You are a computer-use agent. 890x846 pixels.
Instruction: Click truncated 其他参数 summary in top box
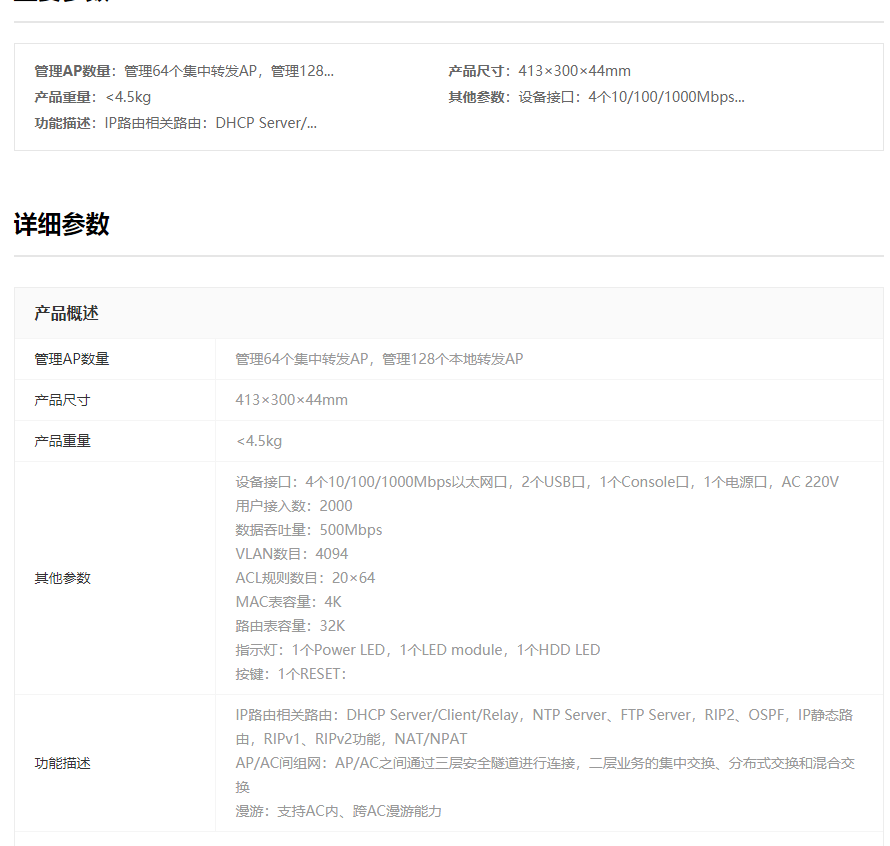[596, 97]
